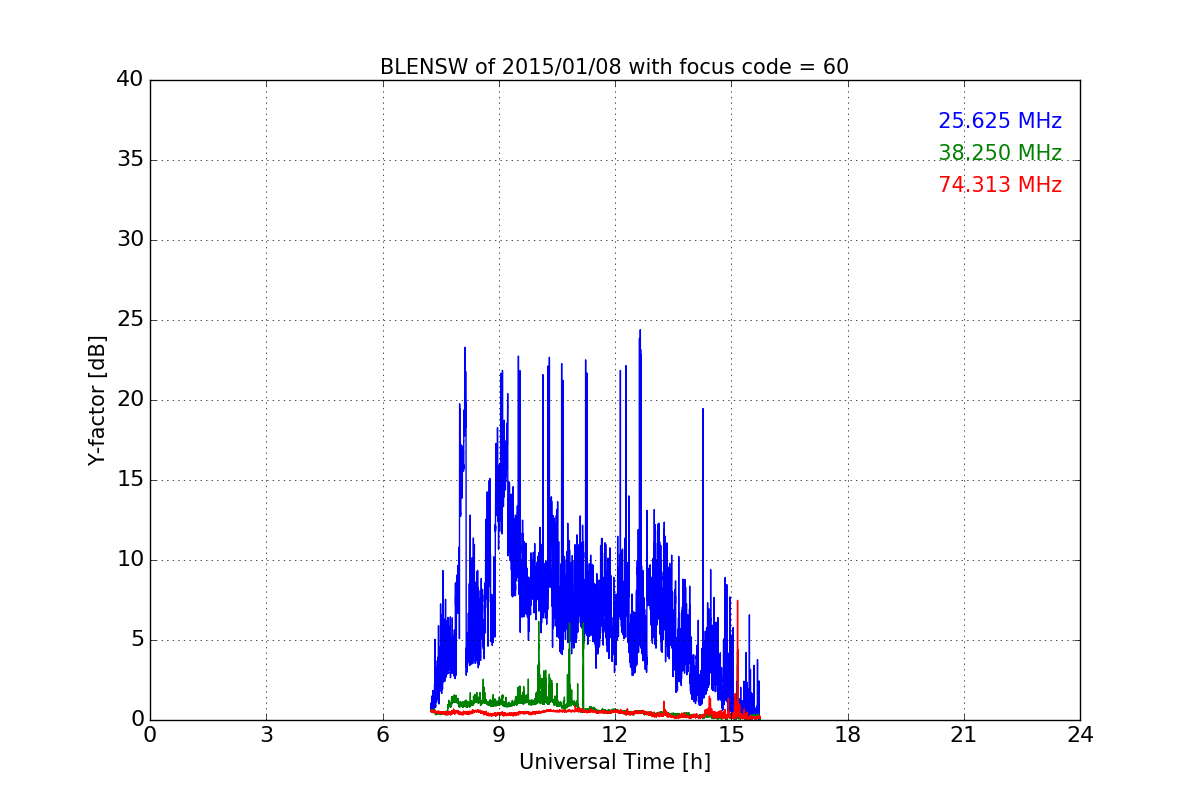Click y-axis tick label '5'

coord(137,640)
